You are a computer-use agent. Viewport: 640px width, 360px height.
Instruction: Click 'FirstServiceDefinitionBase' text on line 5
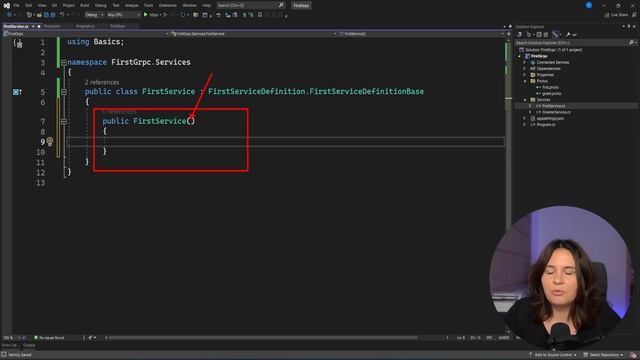(367, 92)
